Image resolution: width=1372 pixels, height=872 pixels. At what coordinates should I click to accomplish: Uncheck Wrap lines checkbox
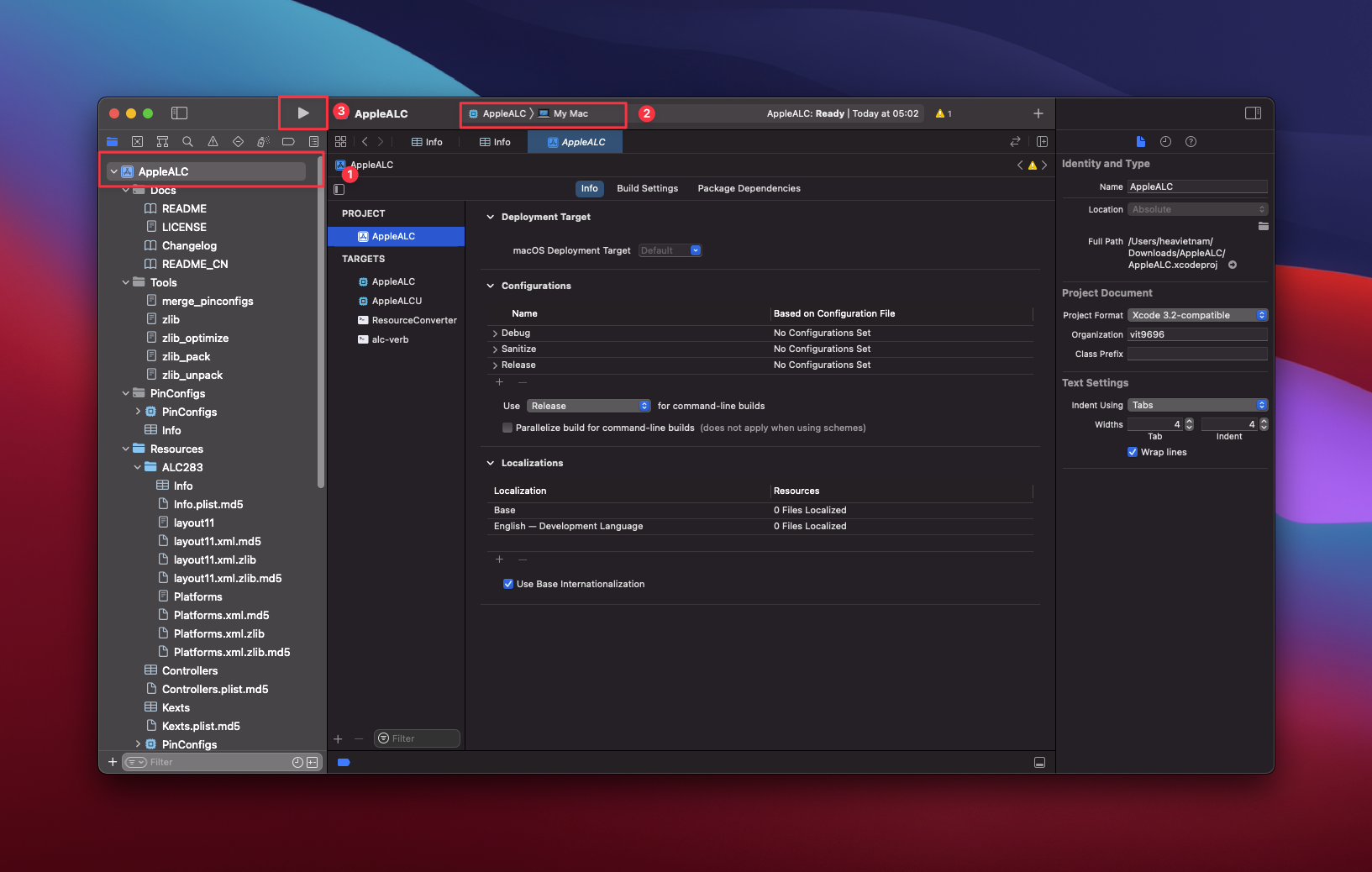coord(1133,452)
